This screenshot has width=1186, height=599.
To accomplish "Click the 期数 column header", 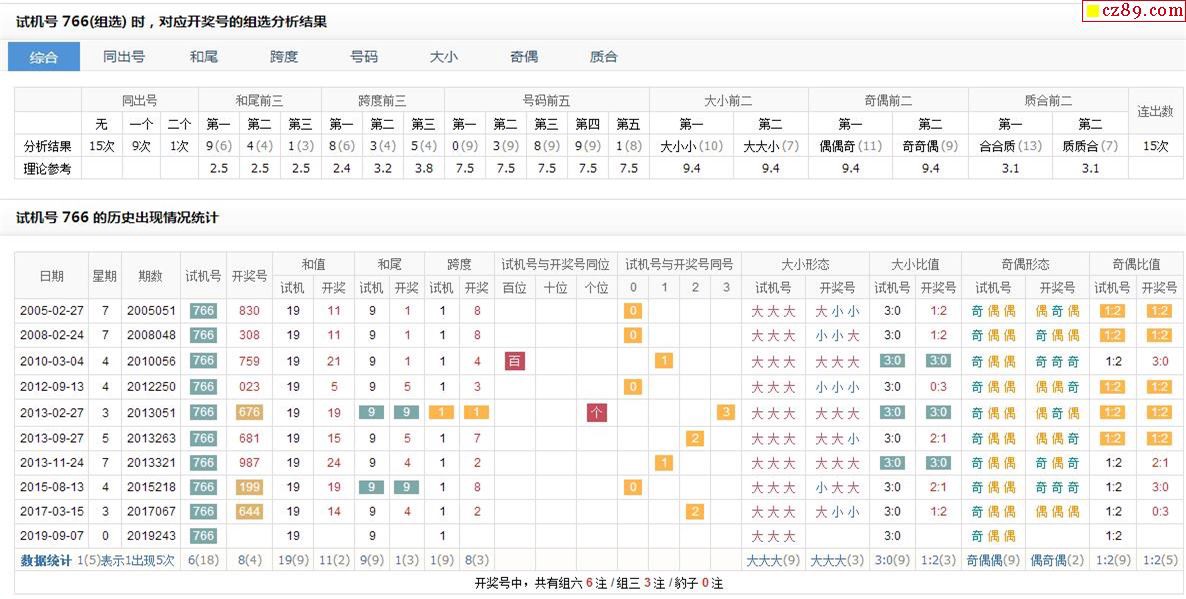I will (151, 276).
